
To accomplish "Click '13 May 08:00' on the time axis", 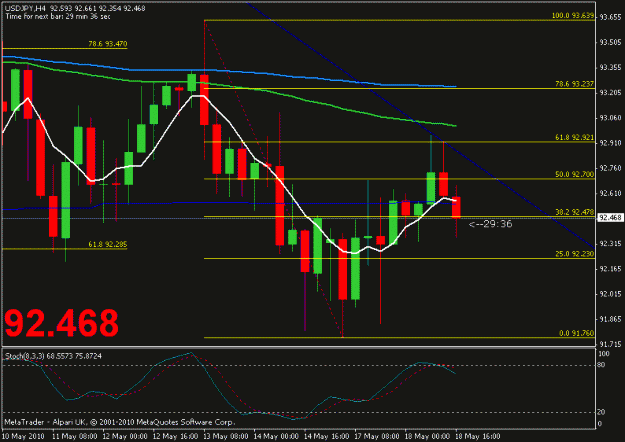I will [226, 436].
